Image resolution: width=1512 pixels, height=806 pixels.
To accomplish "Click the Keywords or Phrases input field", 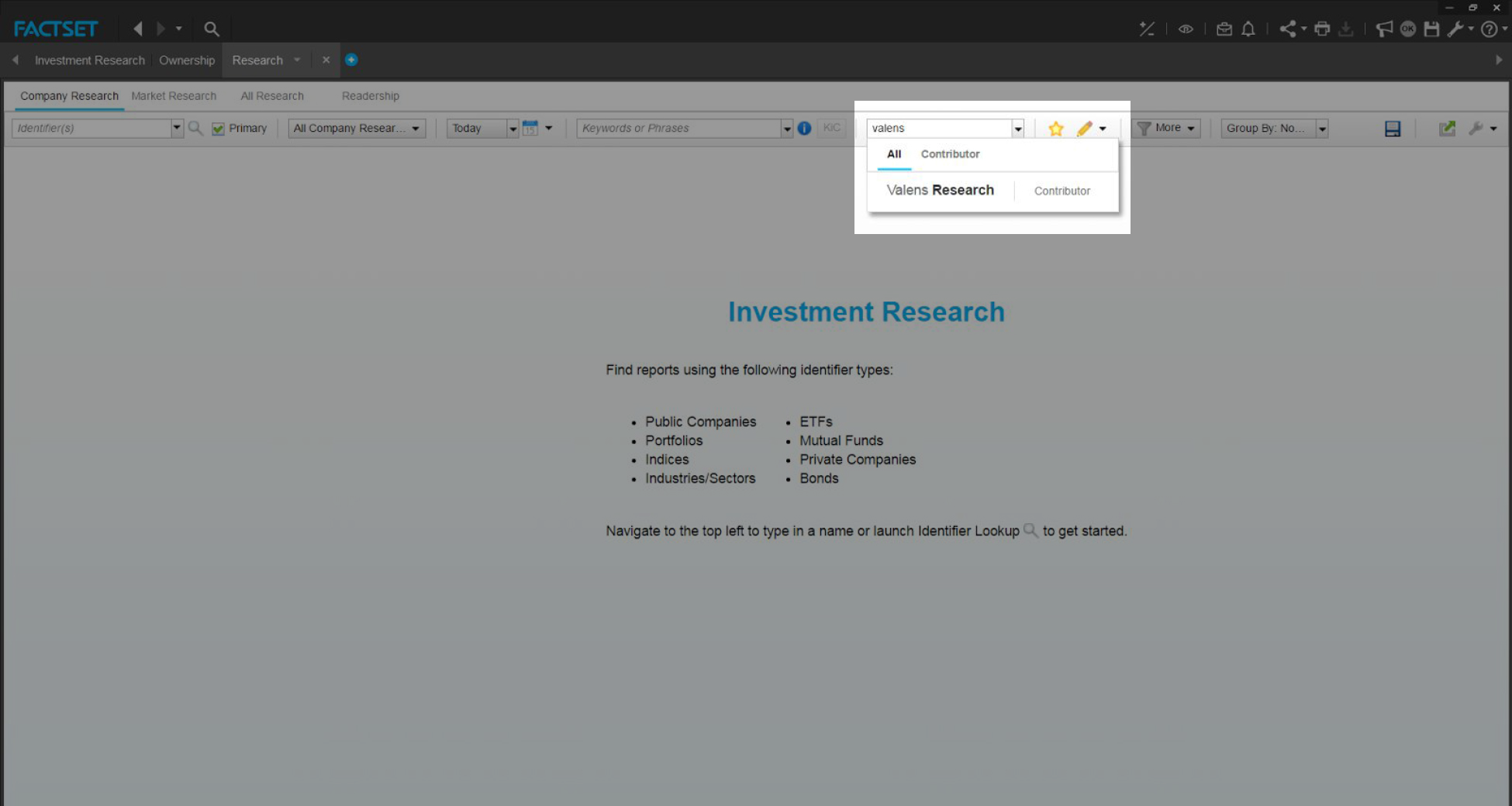I will pyautogui.click(x=679, y=128).
